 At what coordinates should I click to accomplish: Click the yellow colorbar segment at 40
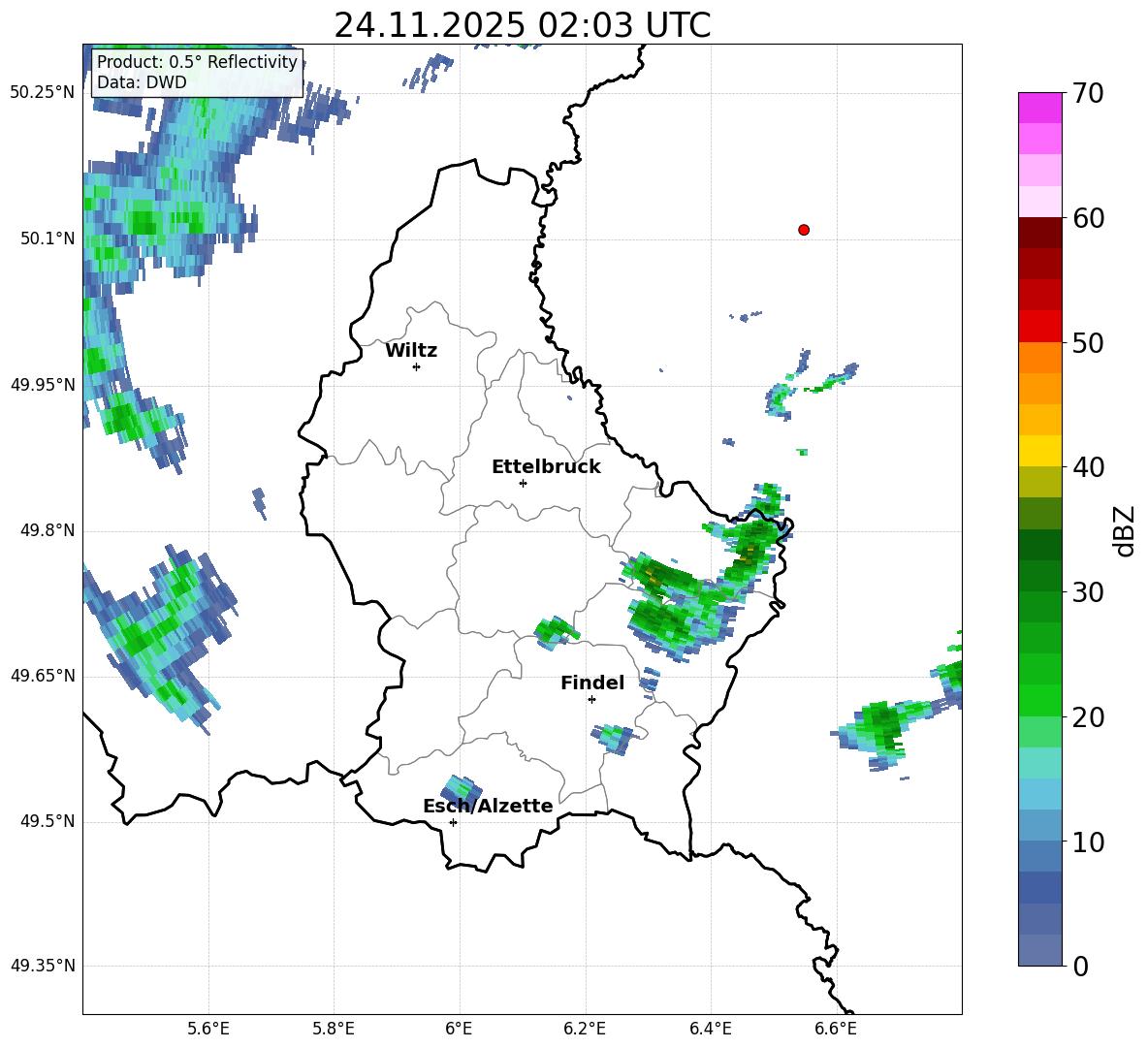pos(1039,451)
